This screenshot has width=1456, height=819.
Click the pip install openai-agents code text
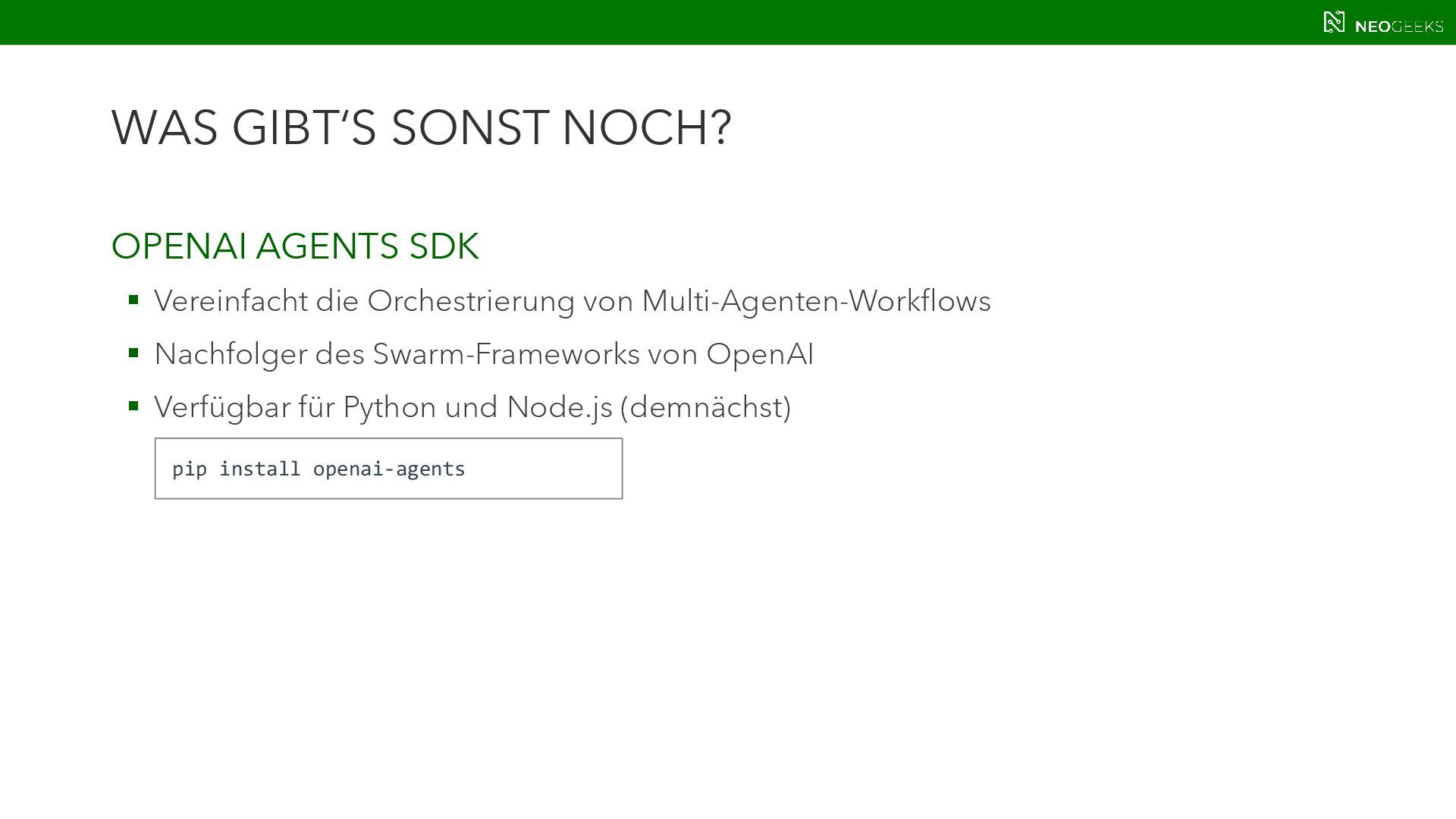click(318, 469)
